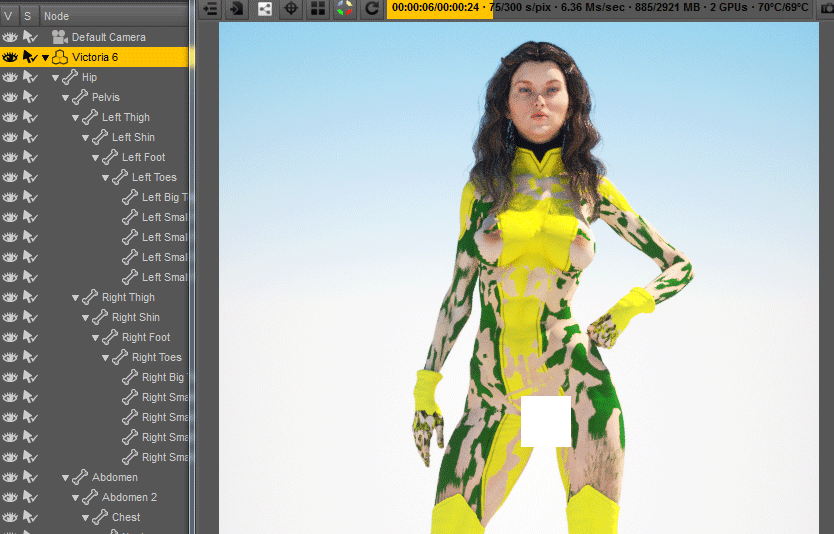Toggle selectability arrow for Left Shin

(30, 137)
